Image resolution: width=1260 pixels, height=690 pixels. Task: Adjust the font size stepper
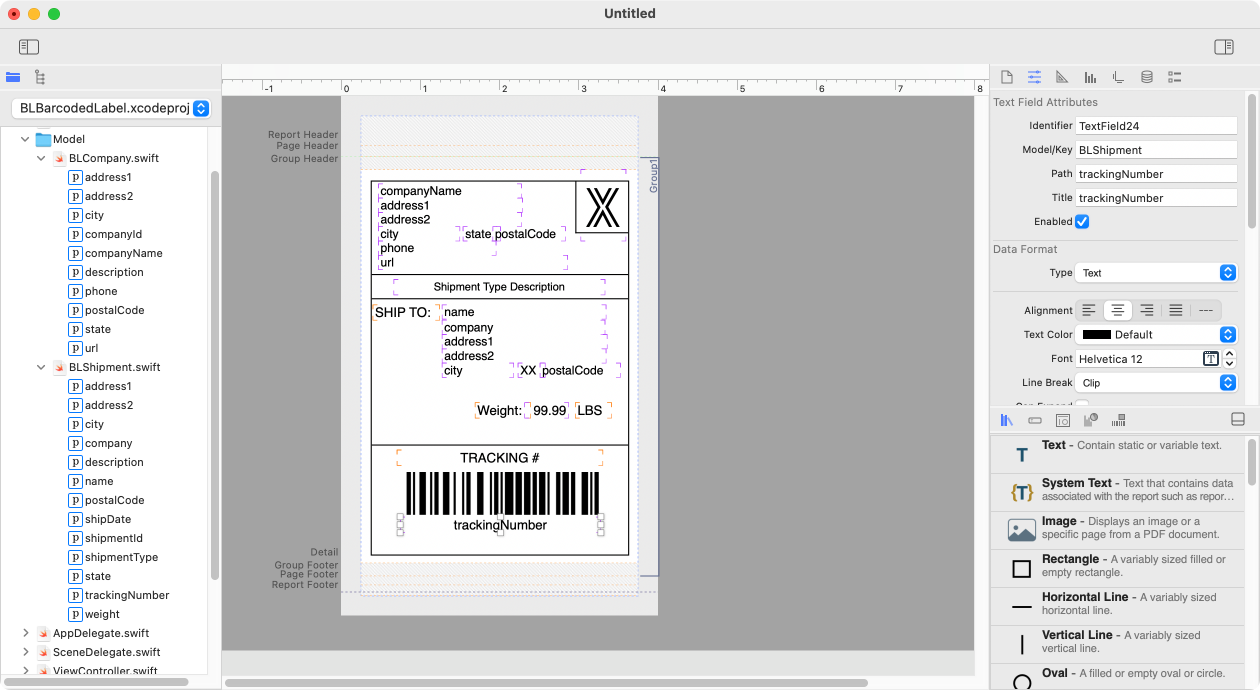coord(1230,358)
